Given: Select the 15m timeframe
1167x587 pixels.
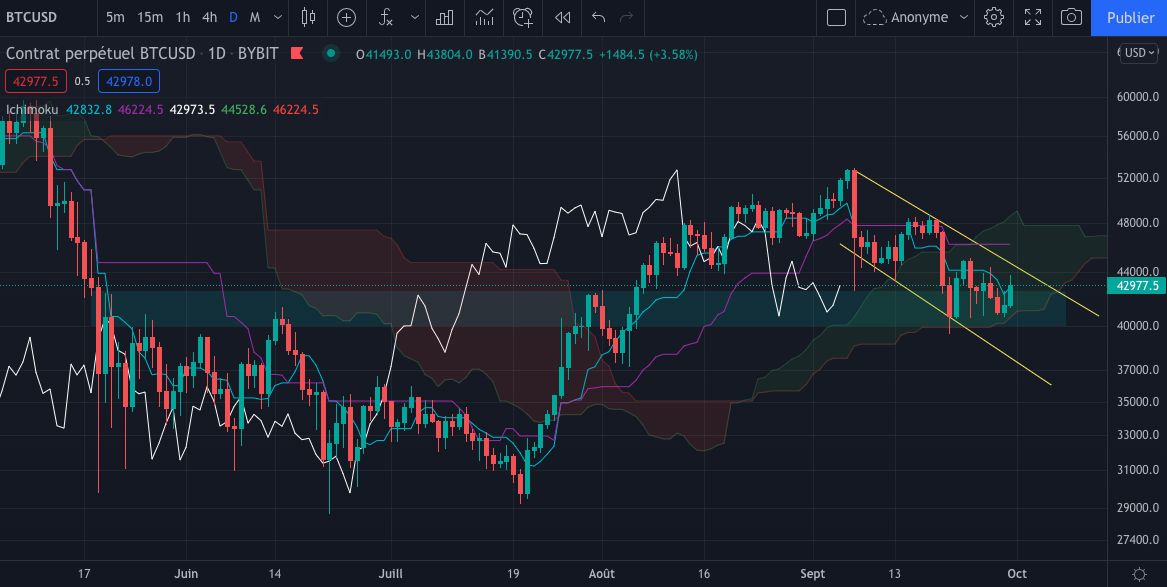Looking at the screenshot, I should click(x=149, y=17).
